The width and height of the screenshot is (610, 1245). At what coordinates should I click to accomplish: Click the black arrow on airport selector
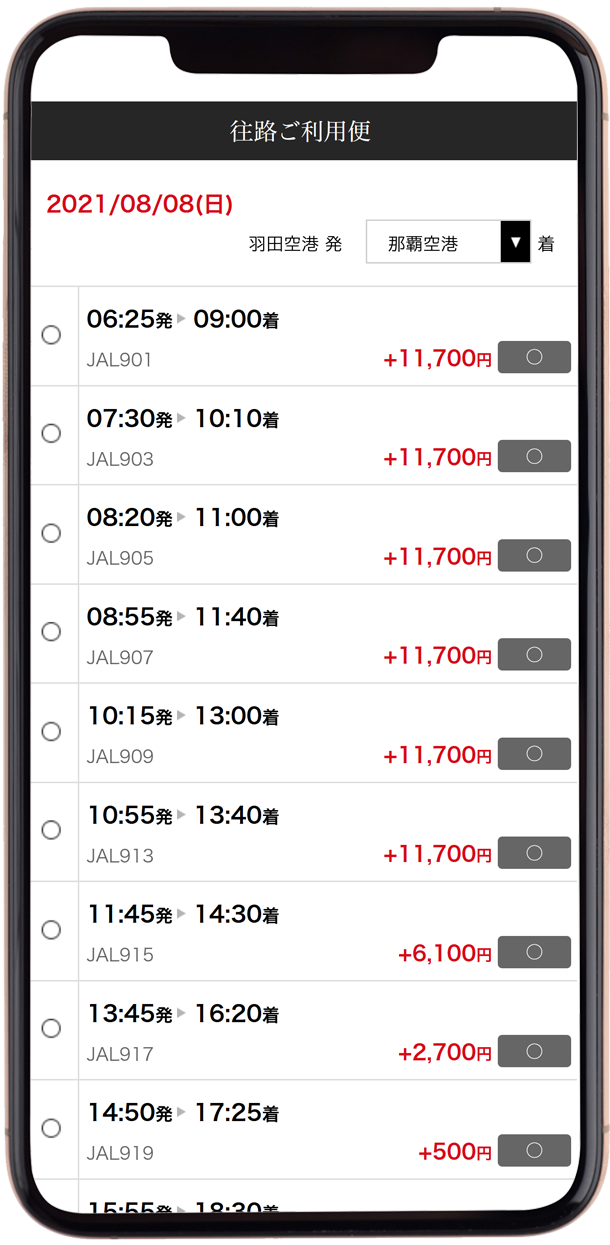515,242
